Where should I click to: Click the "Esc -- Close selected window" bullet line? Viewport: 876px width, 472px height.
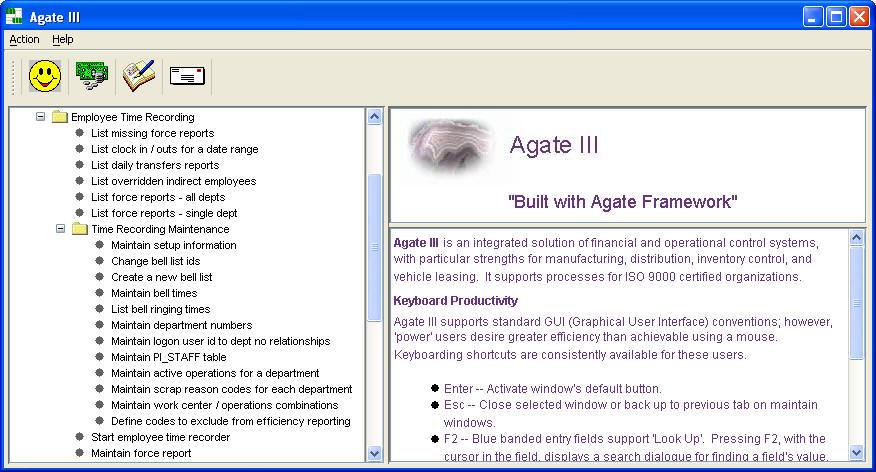(x=631, y=413)
